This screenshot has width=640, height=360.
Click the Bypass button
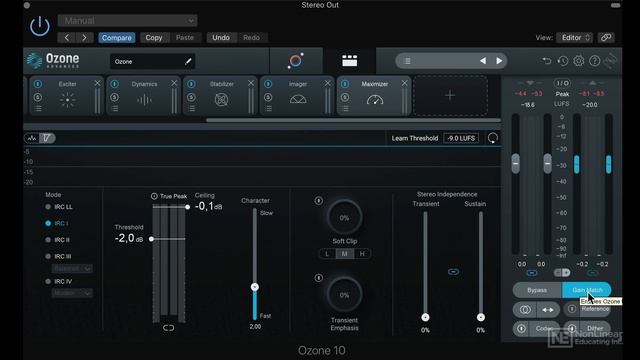[537, 290]
